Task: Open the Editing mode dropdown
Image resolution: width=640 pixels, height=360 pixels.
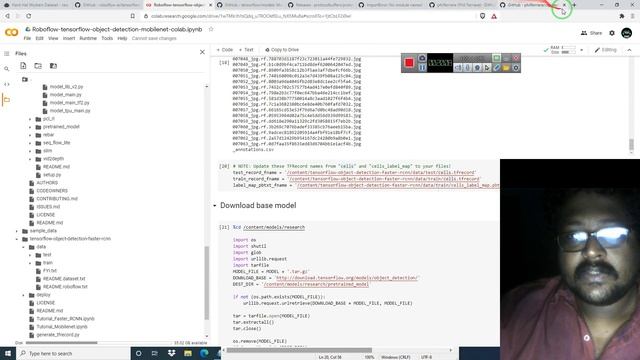Action: coord(606,50)
